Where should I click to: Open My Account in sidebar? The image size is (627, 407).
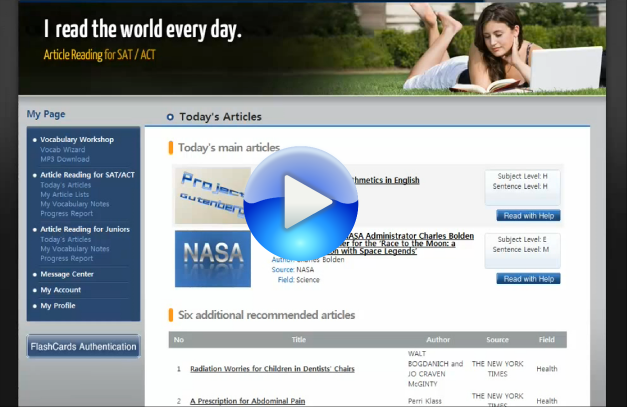coord(60,290)
